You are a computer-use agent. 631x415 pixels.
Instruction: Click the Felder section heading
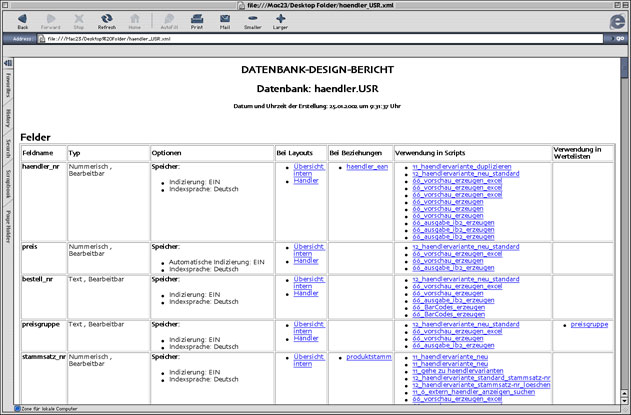click(35, 137)
